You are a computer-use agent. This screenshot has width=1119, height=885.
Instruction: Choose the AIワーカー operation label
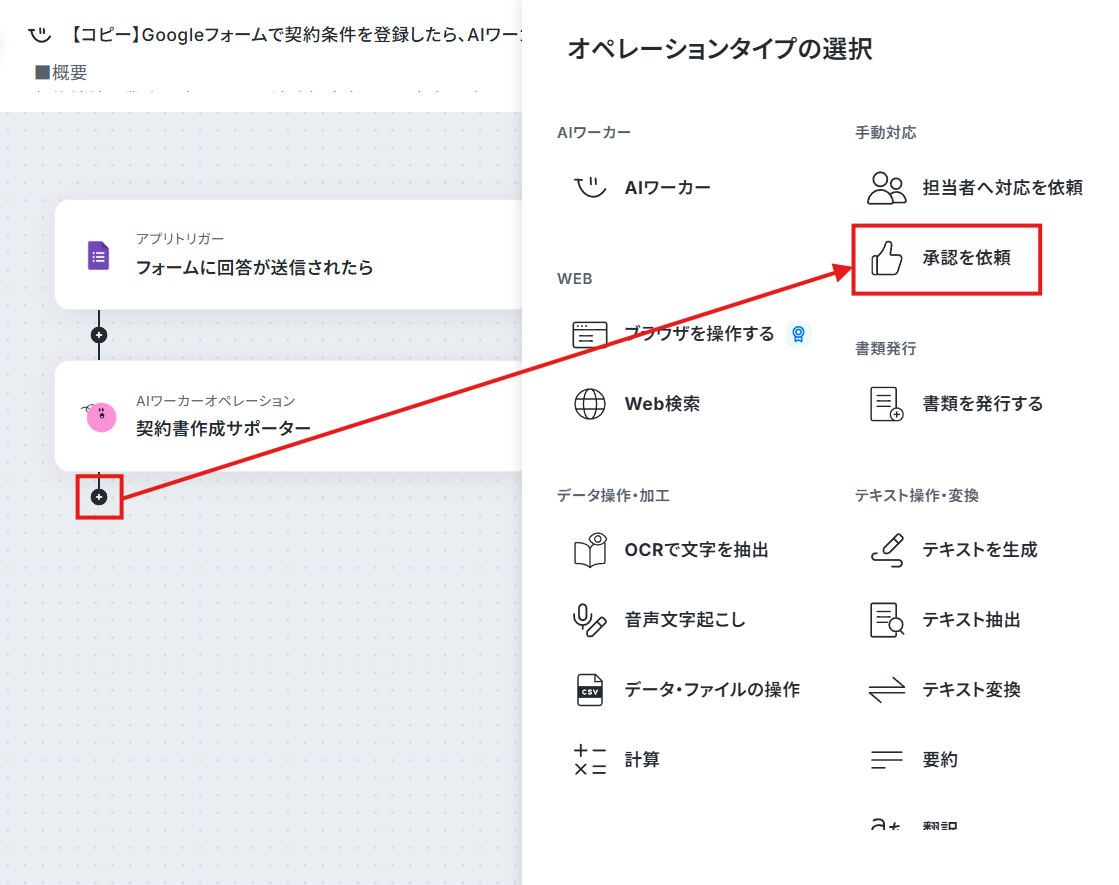tap(667, 188)
